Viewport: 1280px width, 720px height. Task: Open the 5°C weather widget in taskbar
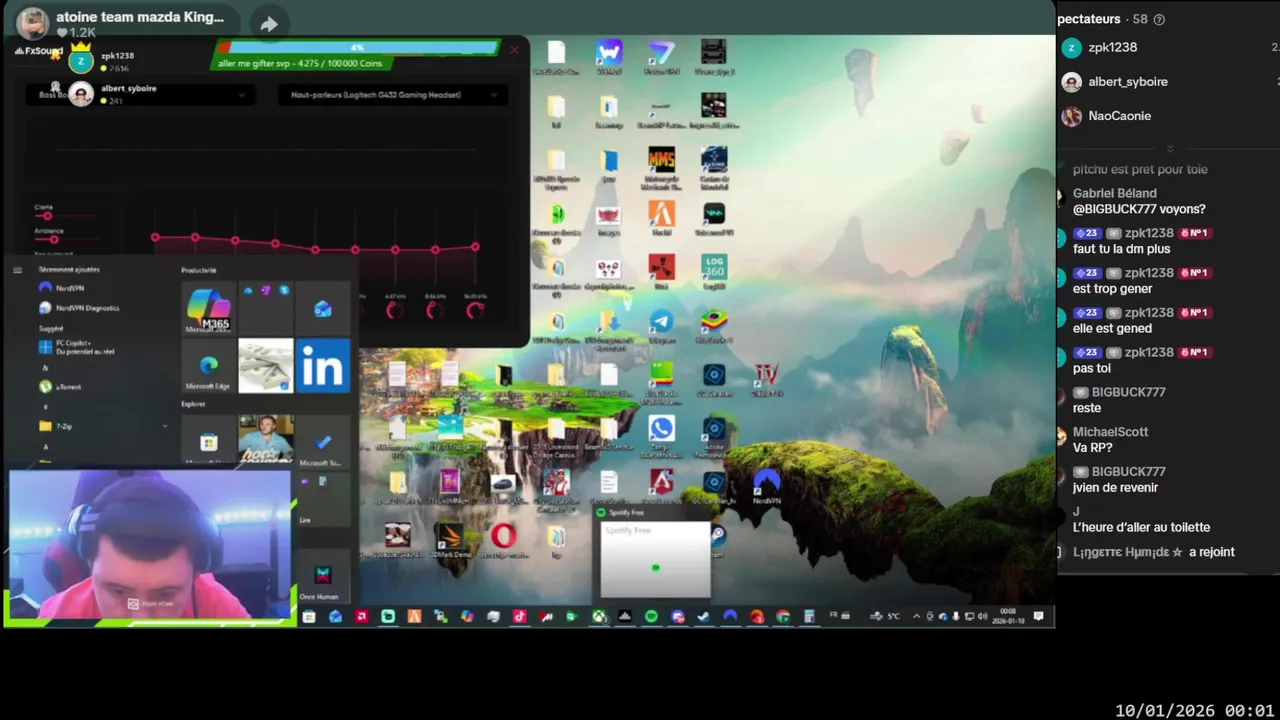point(885,617)
